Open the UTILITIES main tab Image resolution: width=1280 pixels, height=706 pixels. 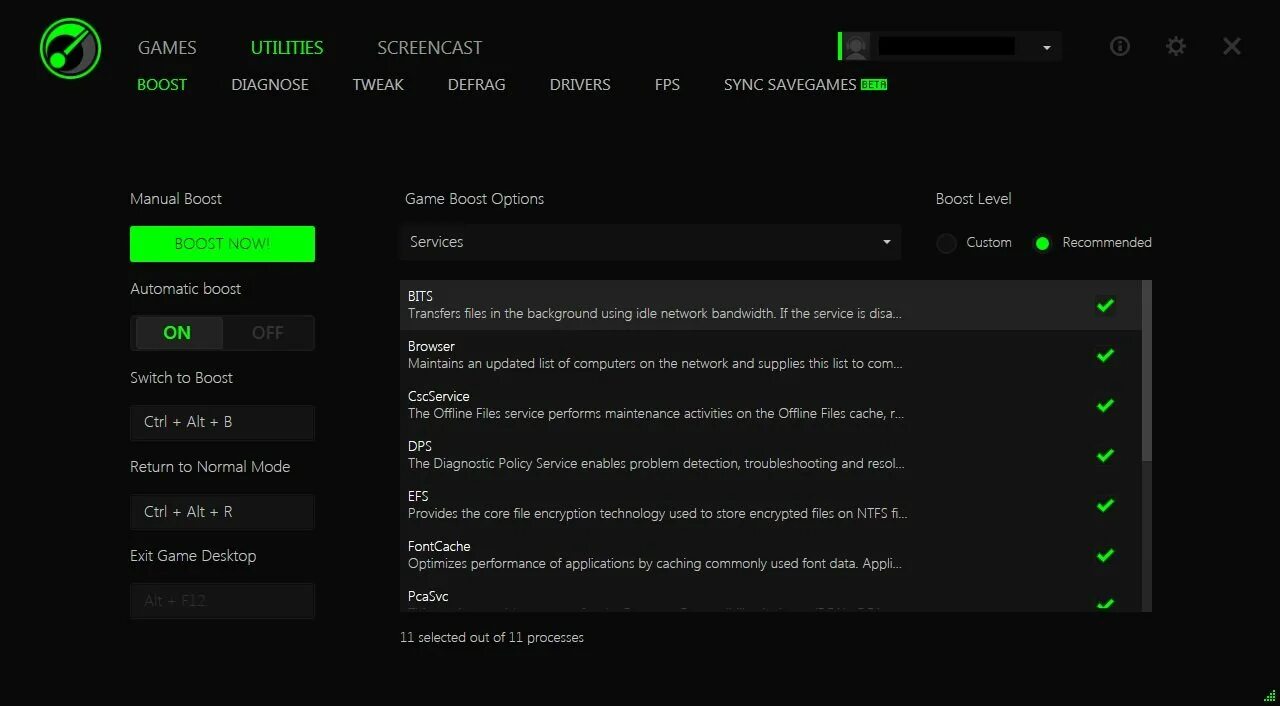(x=287, y=48)
